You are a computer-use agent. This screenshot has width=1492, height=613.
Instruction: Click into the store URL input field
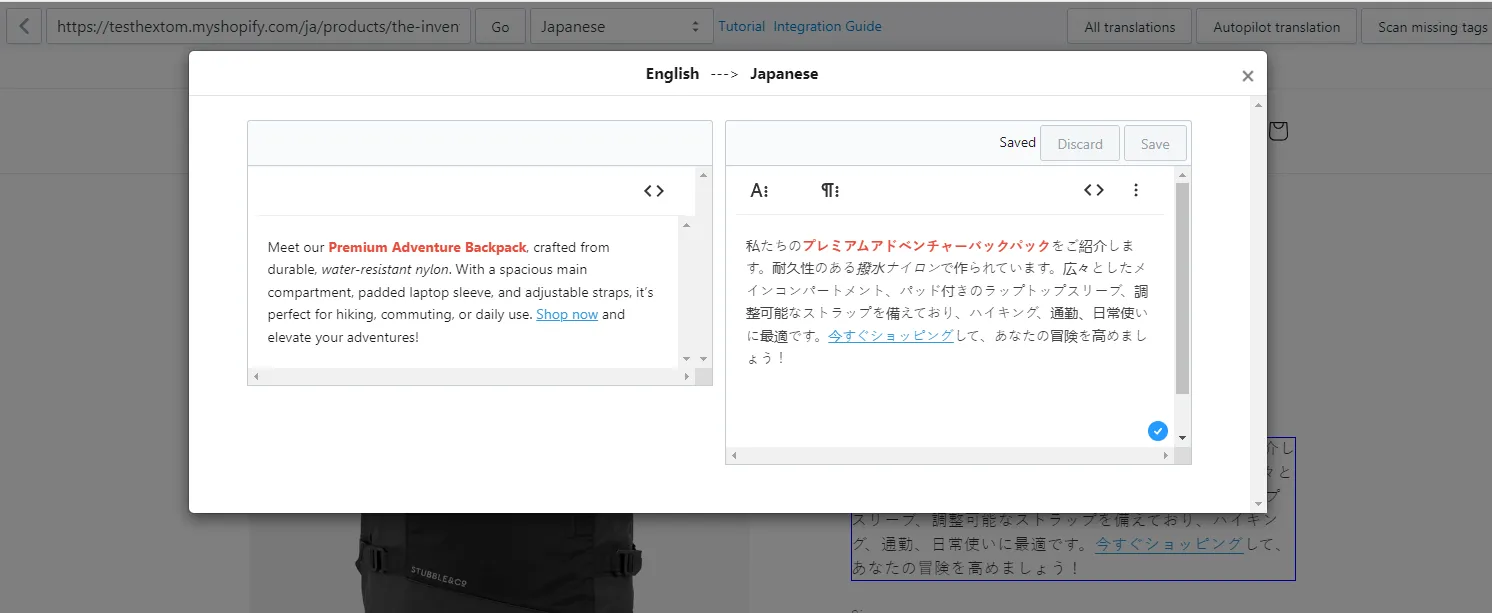(x=258, y=27)
